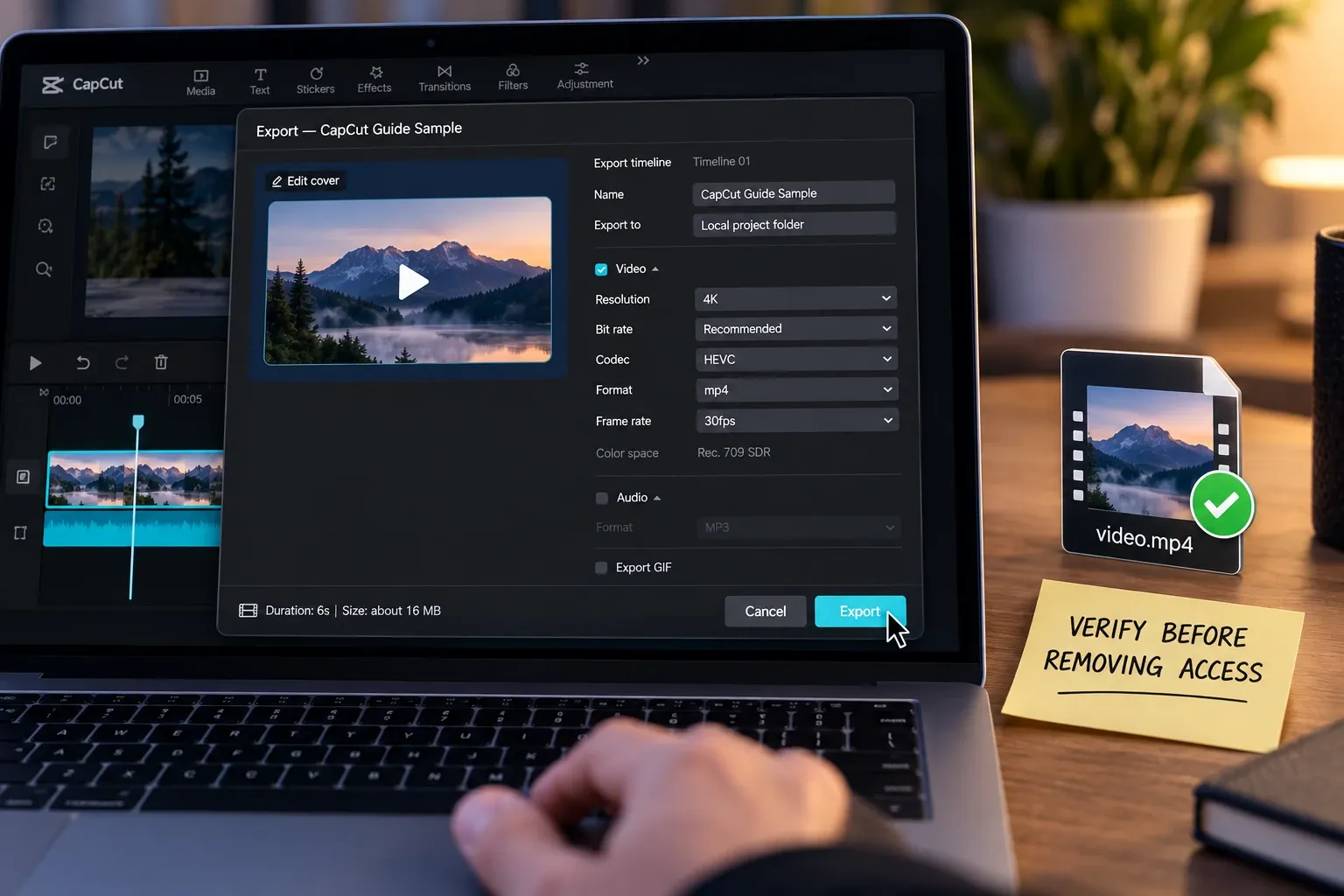Screen dimensions: 1344x896
Task: Click the film strip icon beside Duration
Action: [248, 611]
